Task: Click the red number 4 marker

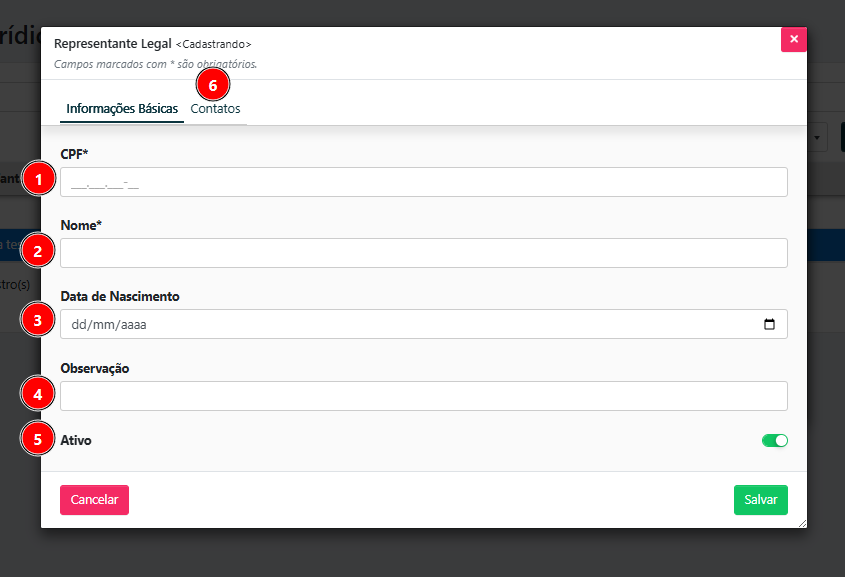Action: (38, 395)
